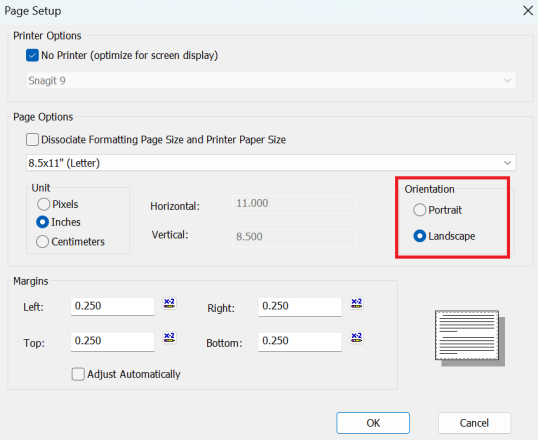Close the Page Setup dialog

click(x=528, y=11)
